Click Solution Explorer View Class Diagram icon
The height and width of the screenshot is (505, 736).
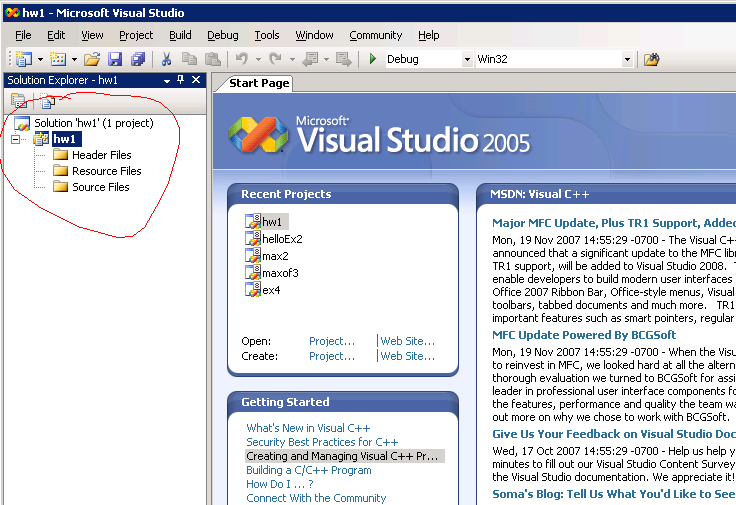(x=47, y=100)
